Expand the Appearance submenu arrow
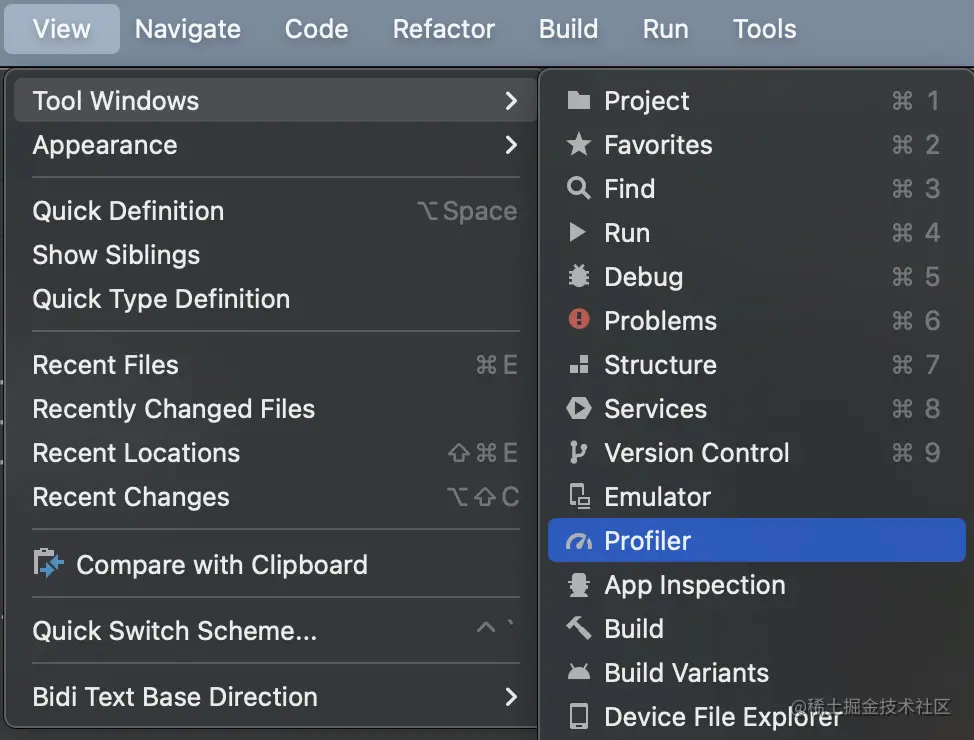The height and width of the screenshot is (740, 974). tap(511, 145)
